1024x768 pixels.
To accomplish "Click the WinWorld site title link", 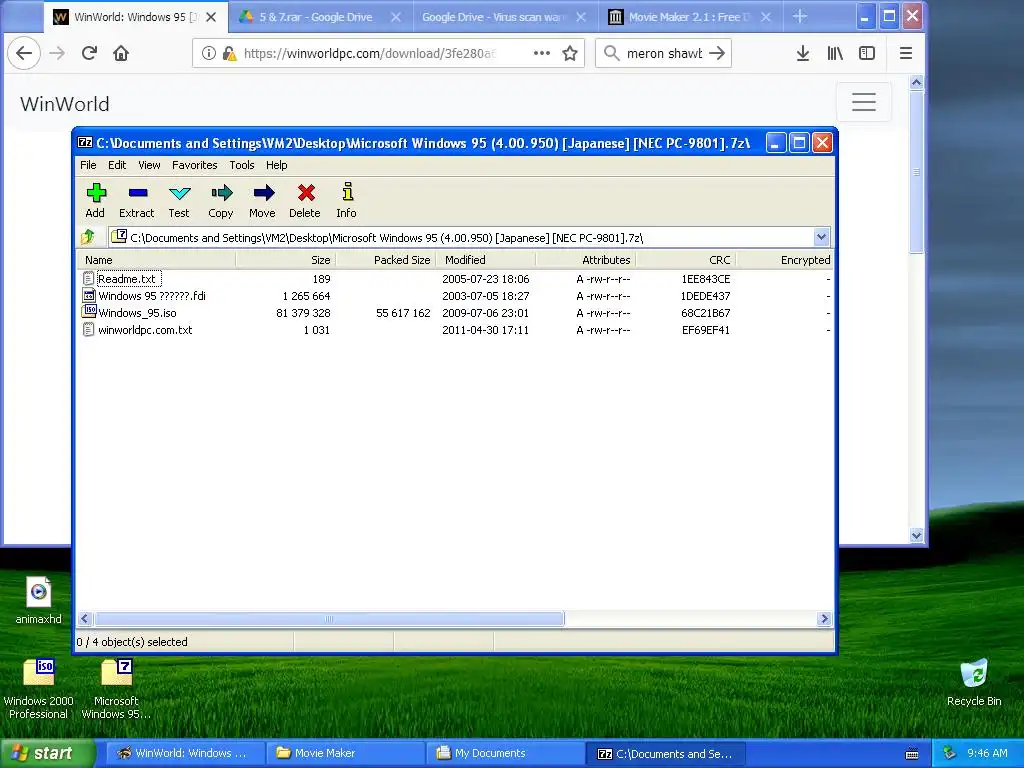I will coord(65,104).
